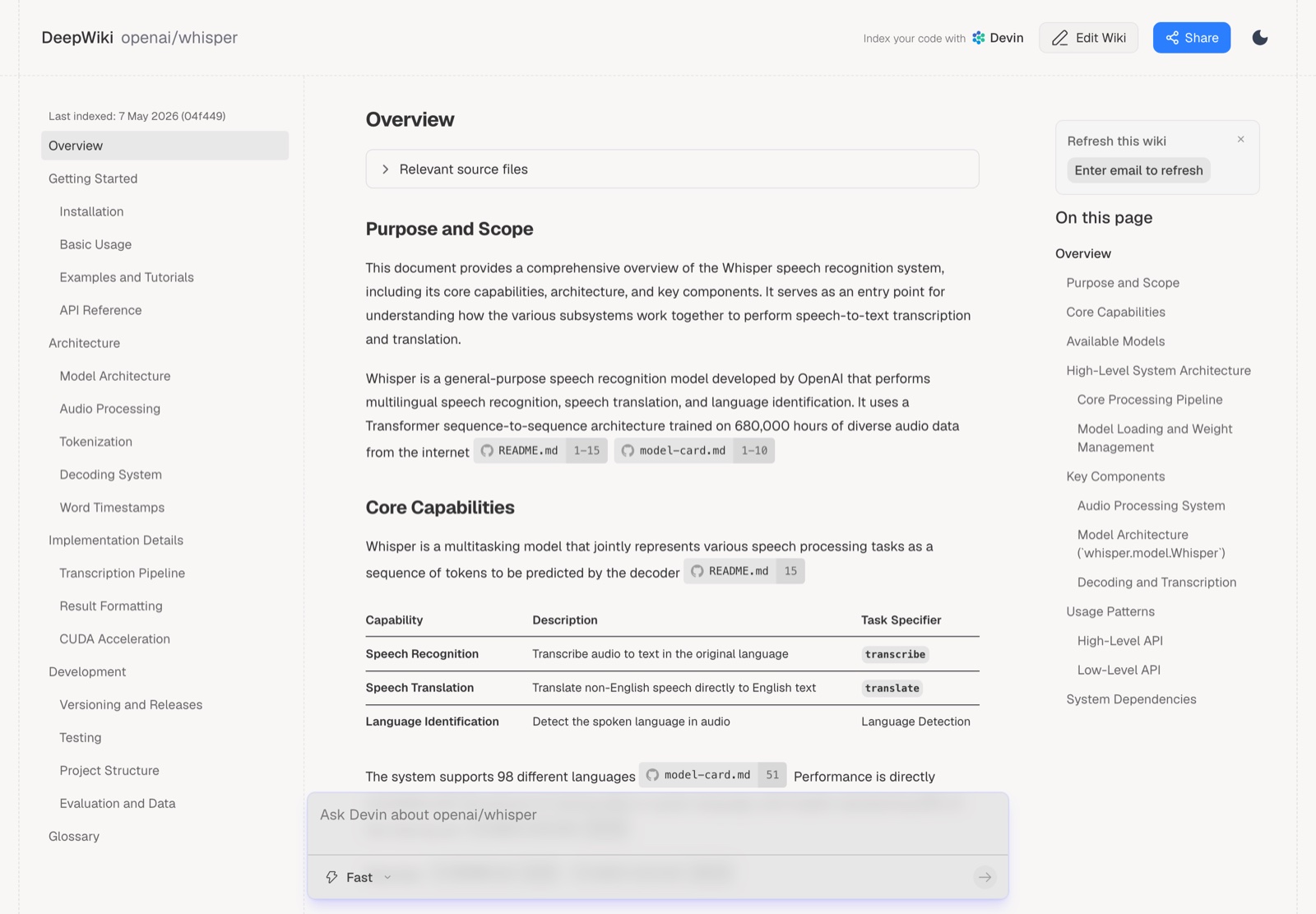Open README.md 1-15 source reference

[x=540, y=451]
